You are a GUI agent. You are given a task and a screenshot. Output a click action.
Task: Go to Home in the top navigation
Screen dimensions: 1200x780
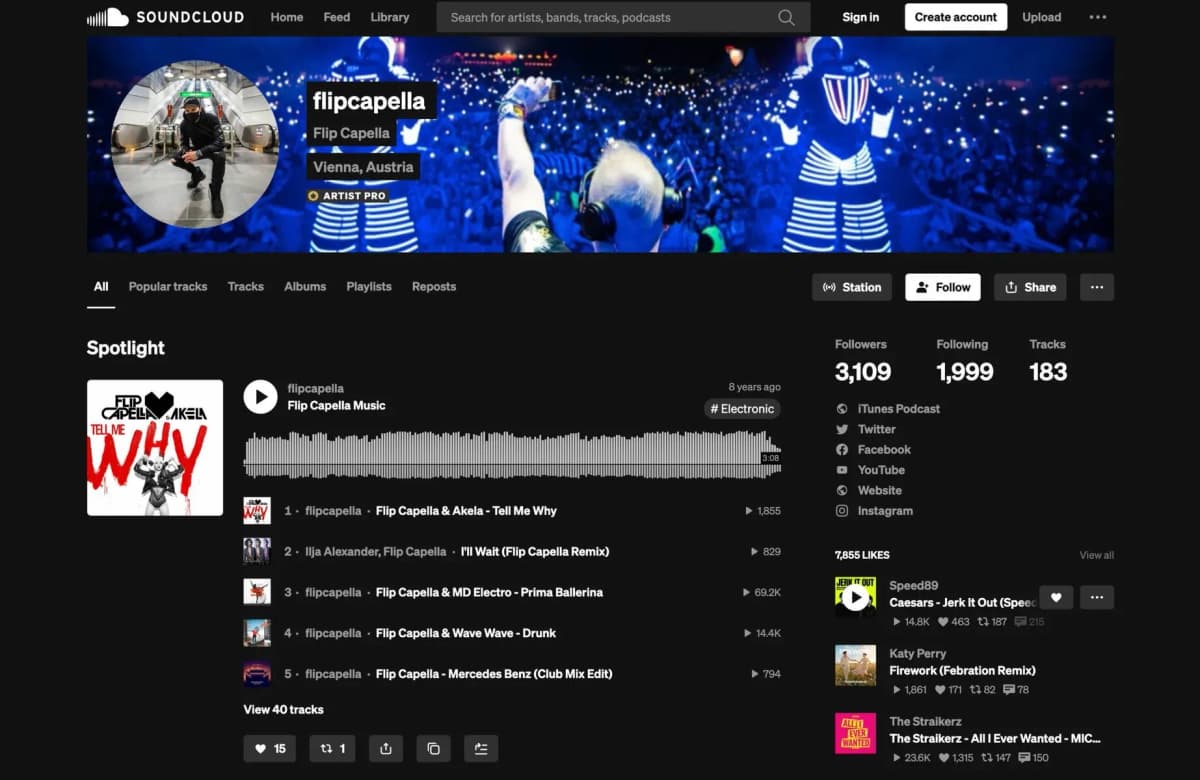click(x=287, y=17)
